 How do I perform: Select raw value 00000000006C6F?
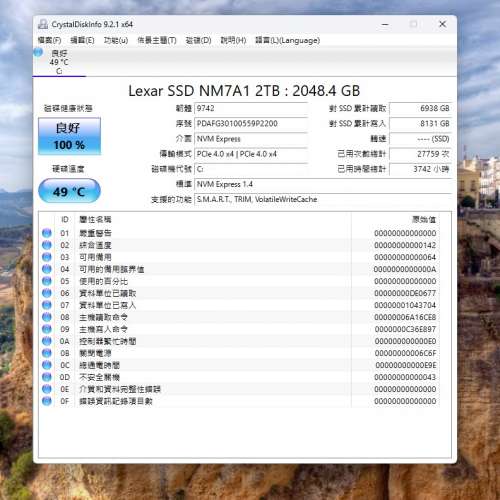(x=405, y=353)
